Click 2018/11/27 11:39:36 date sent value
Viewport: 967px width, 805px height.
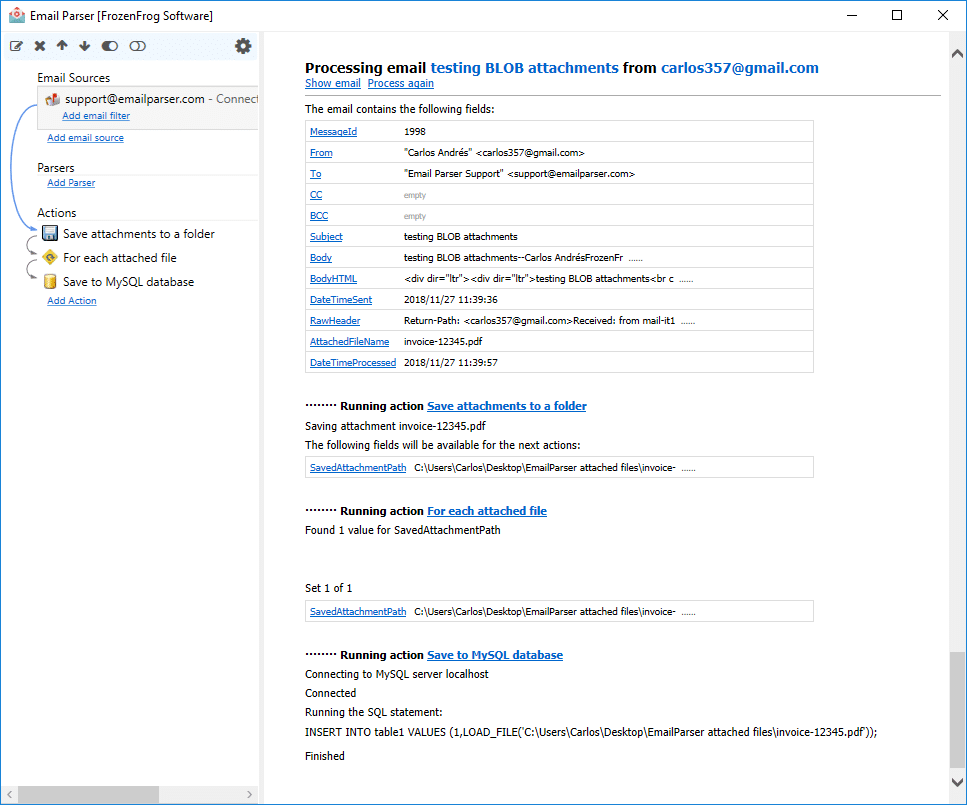[x=451, y=299]
